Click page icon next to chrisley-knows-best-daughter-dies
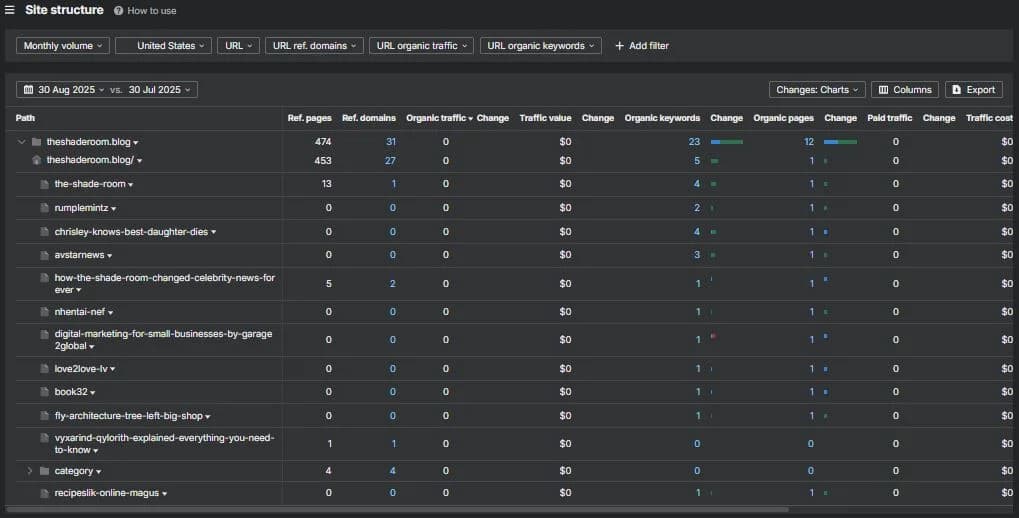The image size is (1019, 518). coord(44,231)
